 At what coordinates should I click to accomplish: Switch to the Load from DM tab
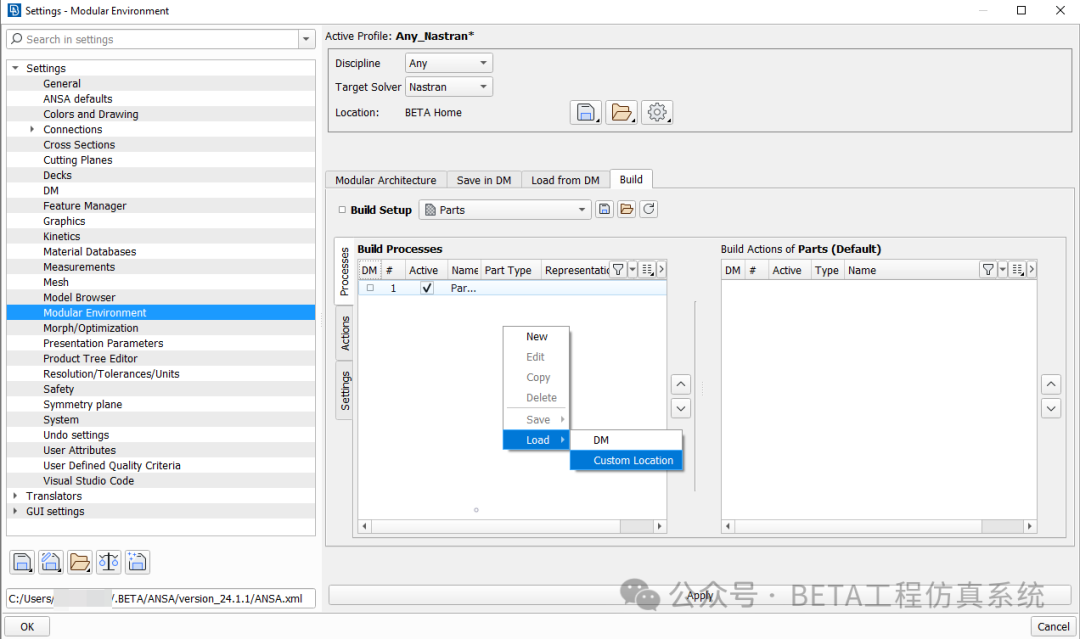click(x=565, y=180)
